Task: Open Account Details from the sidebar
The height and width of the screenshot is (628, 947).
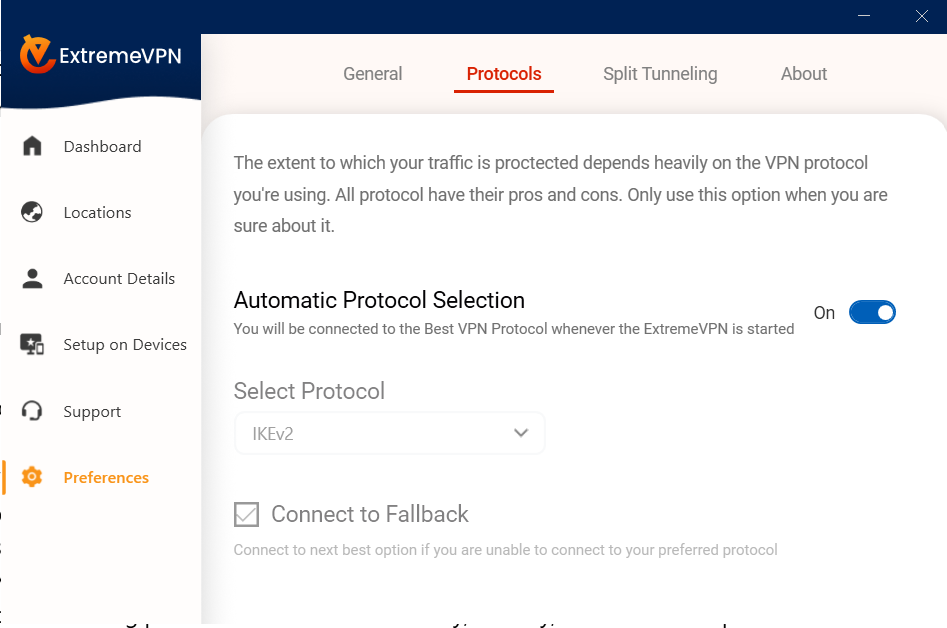Action: click(120, 278)
